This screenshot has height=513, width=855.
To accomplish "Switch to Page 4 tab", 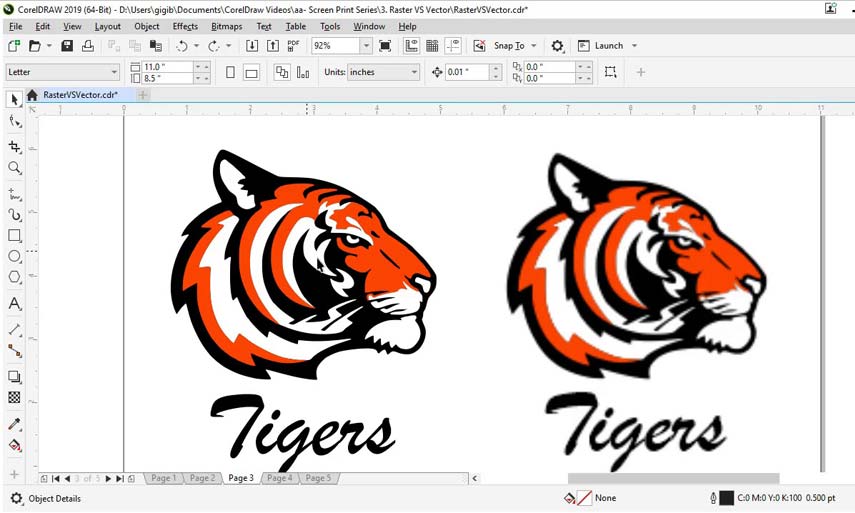I will click(280, 478).
